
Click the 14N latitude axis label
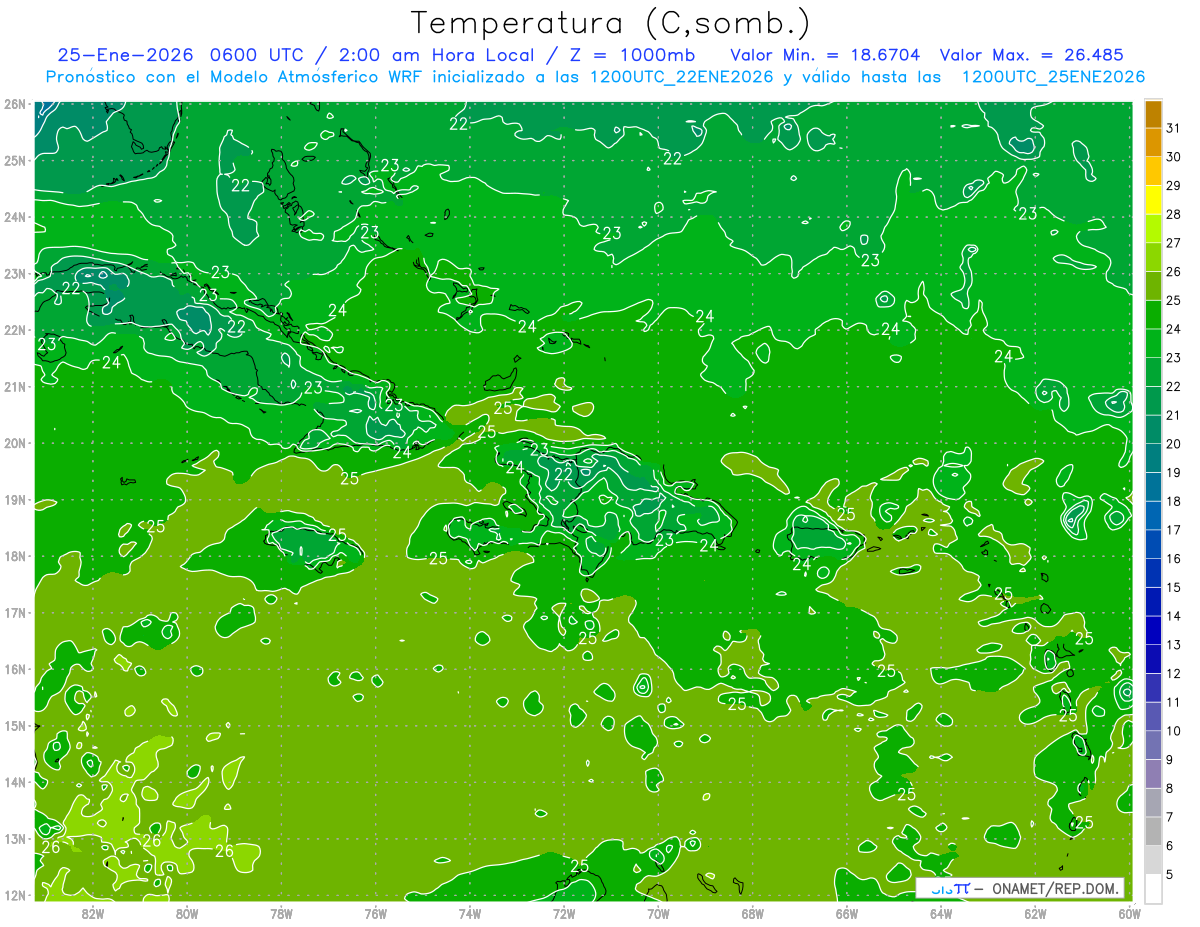(15, 782)
